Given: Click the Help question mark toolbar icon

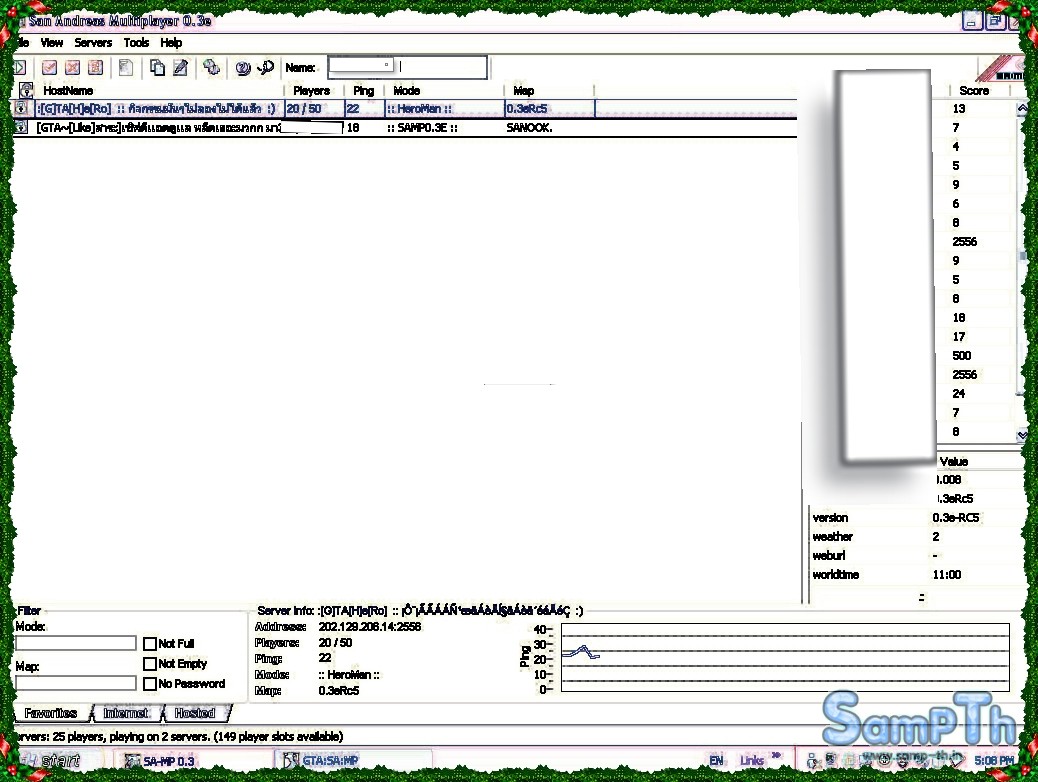Looking at the screenshot, I should pyautogui.click(x=242, y=67).
